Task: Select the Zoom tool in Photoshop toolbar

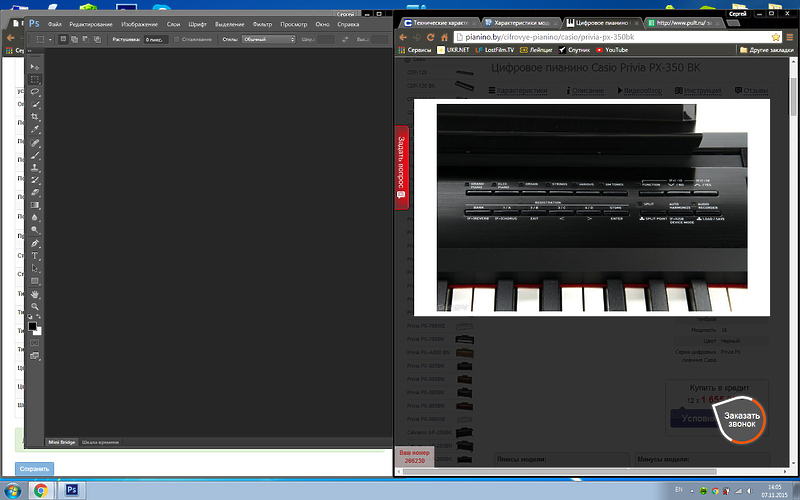Action: [35, 307]
